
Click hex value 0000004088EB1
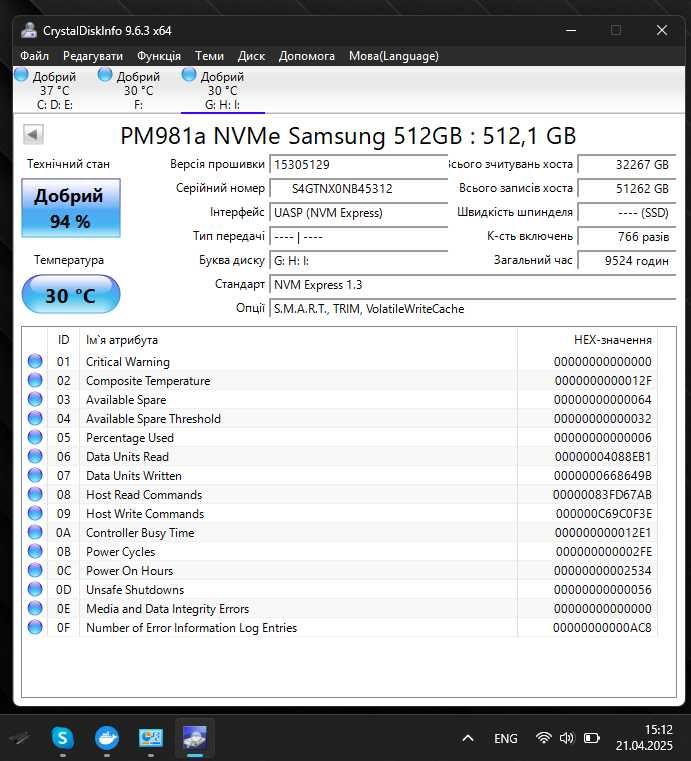[x=603, y=457]
